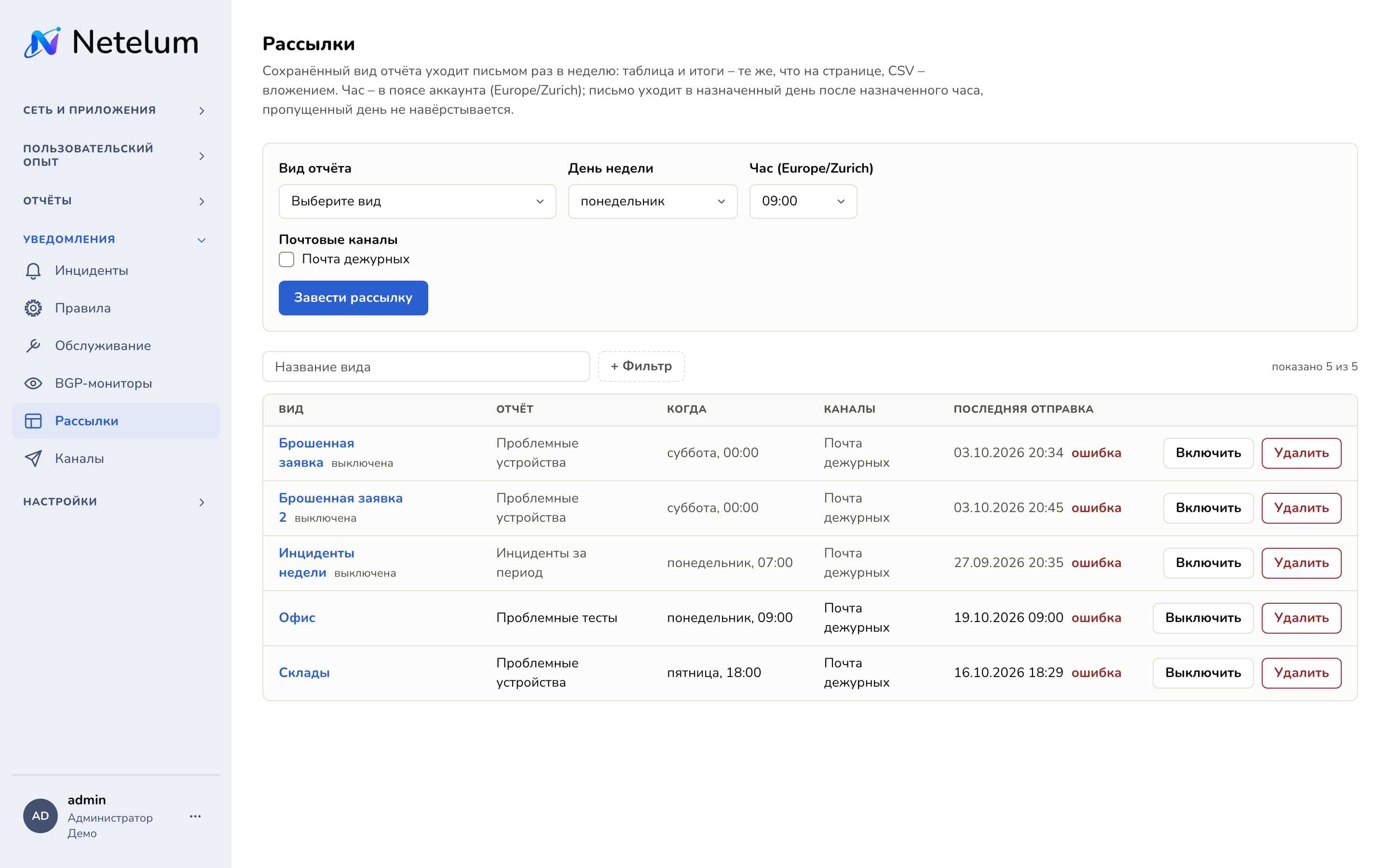Open the Инциденты недели view link
1389x868 pixels.
tap(316, 563)
